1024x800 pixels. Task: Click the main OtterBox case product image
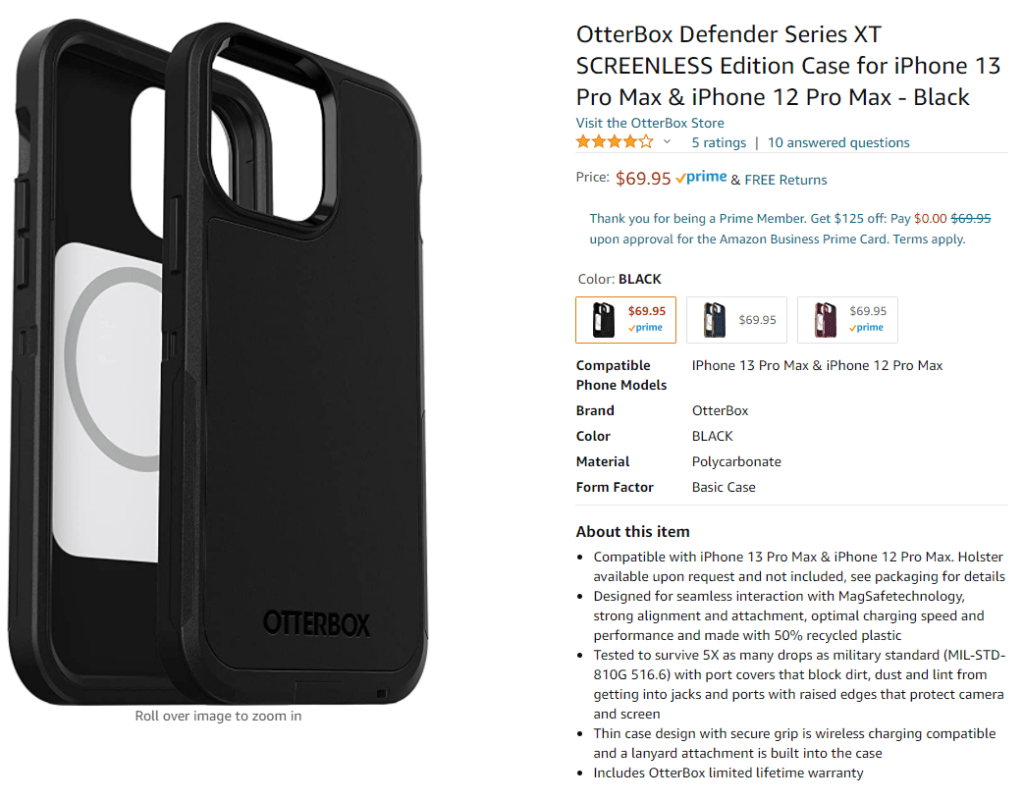(x=217, y=362)
